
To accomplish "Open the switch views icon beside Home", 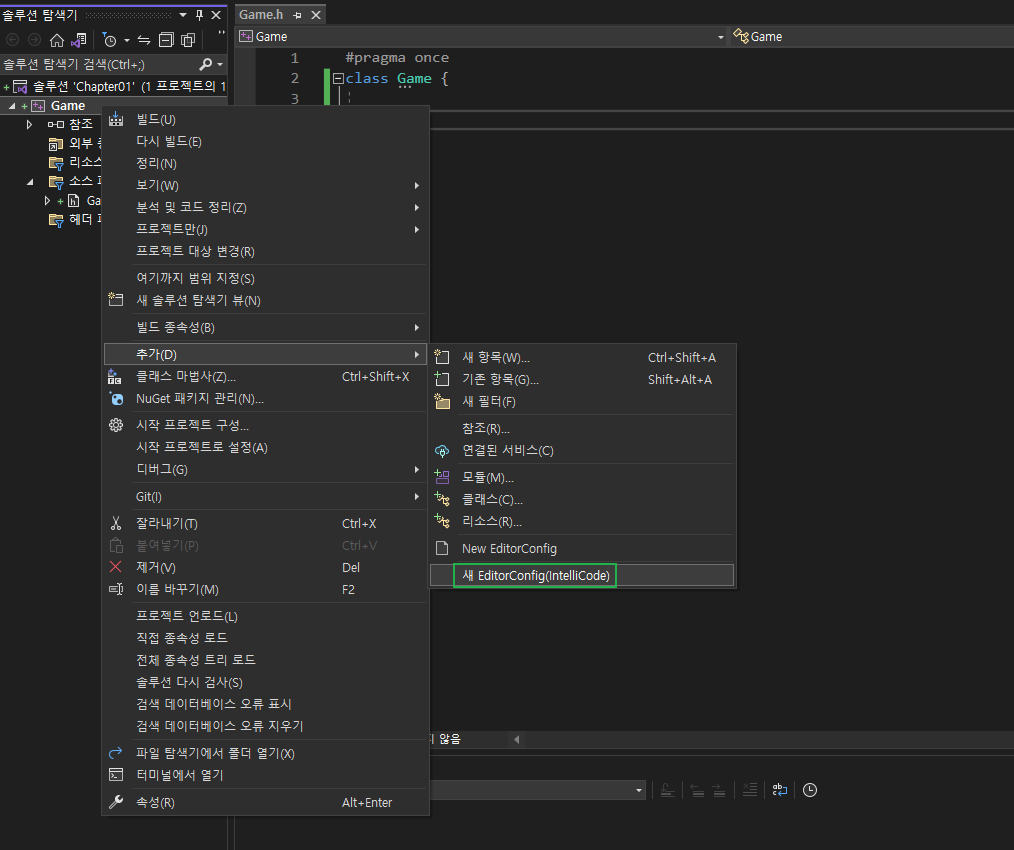I will pyautogui.click(x=77, y=41).
